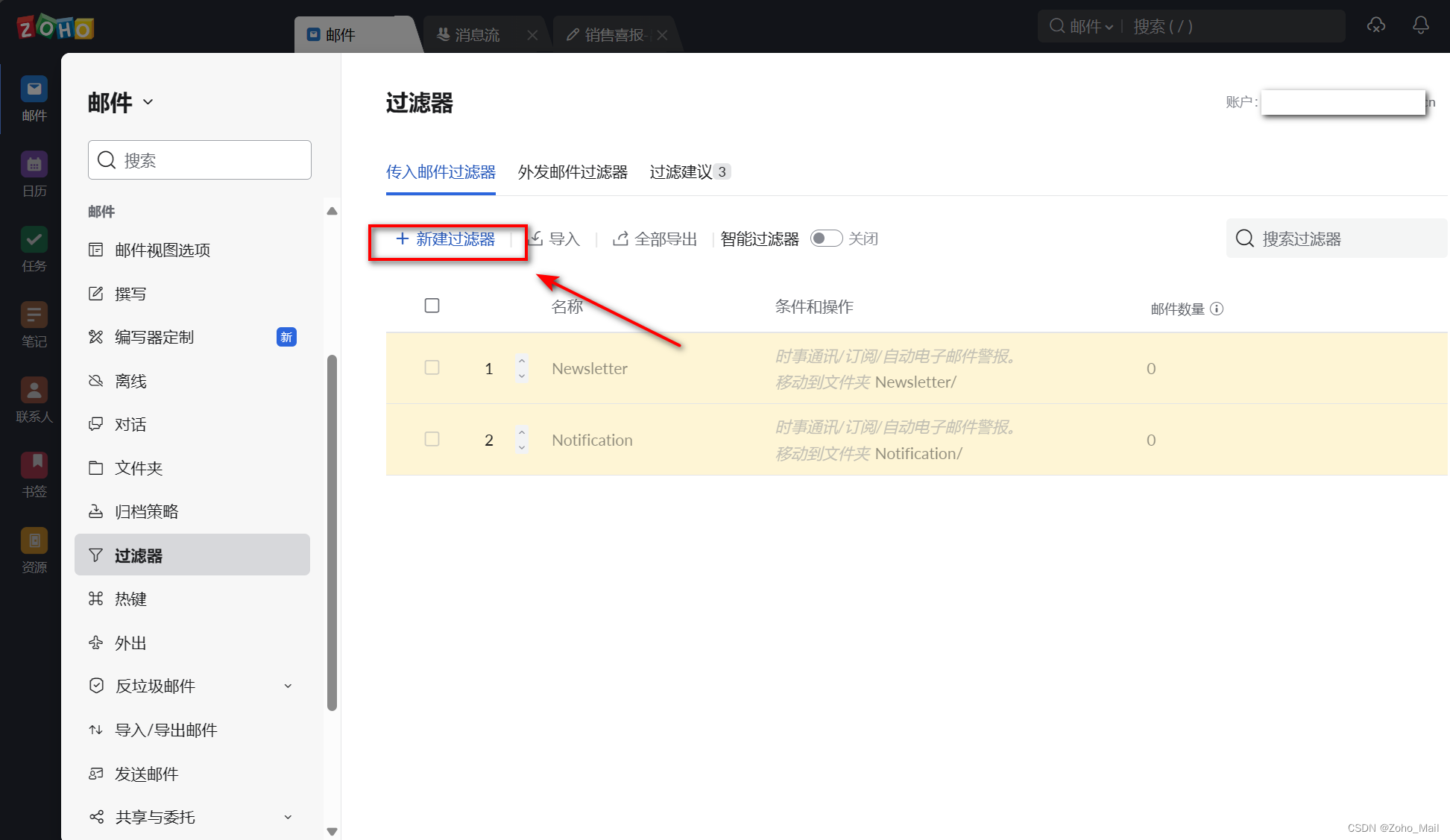
Task: Click the info icon beside 邮件数量
Action: 1217,309
